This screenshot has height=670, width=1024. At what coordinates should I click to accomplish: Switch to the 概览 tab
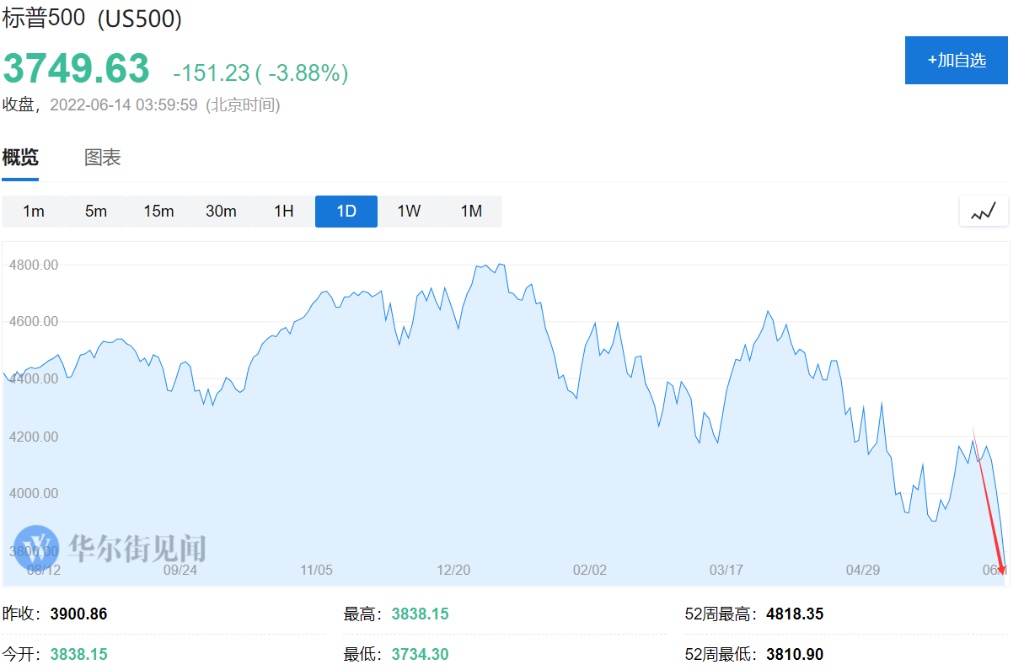(20, 157)
